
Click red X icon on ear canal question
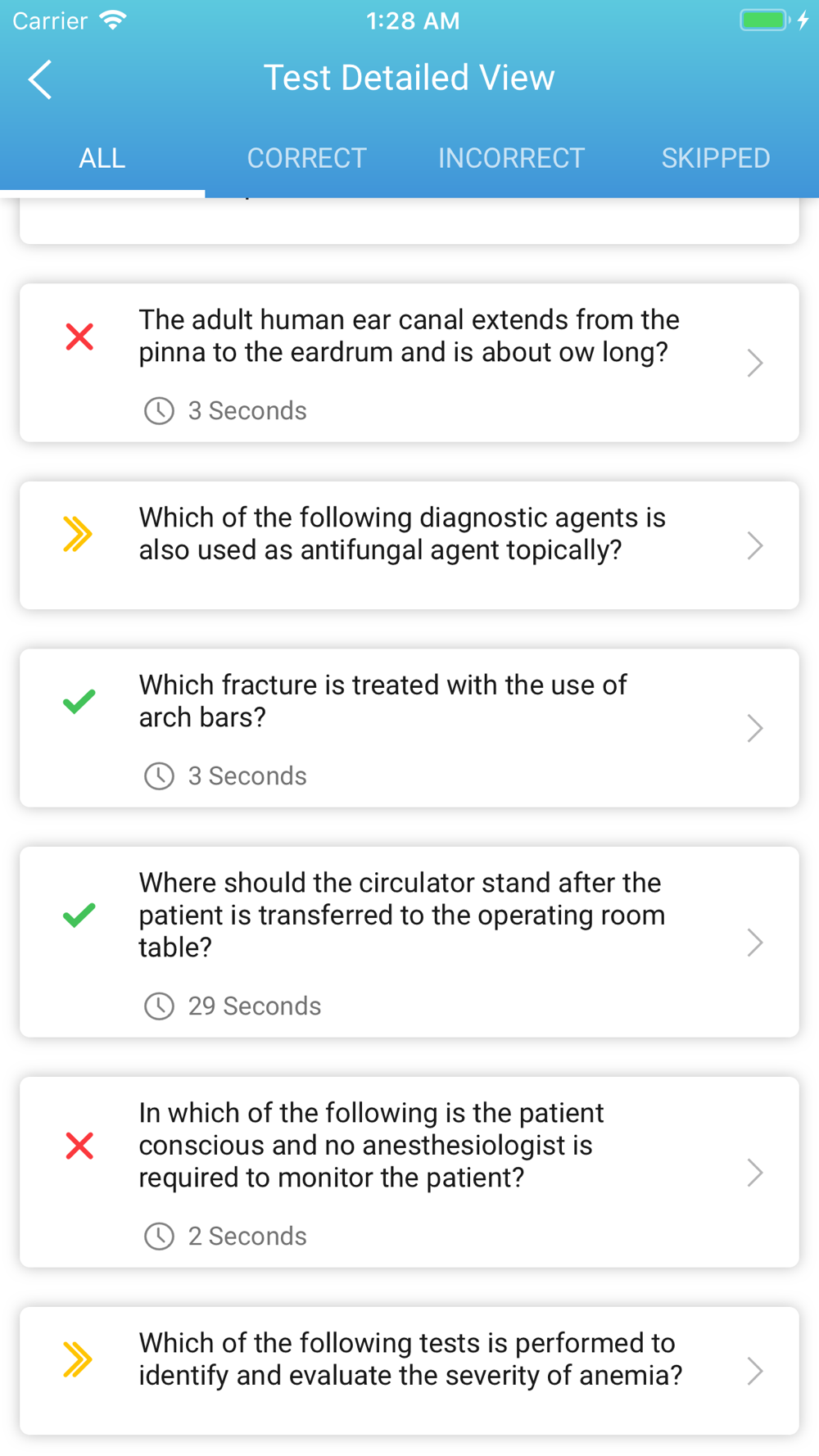click(x=79, y=337)
